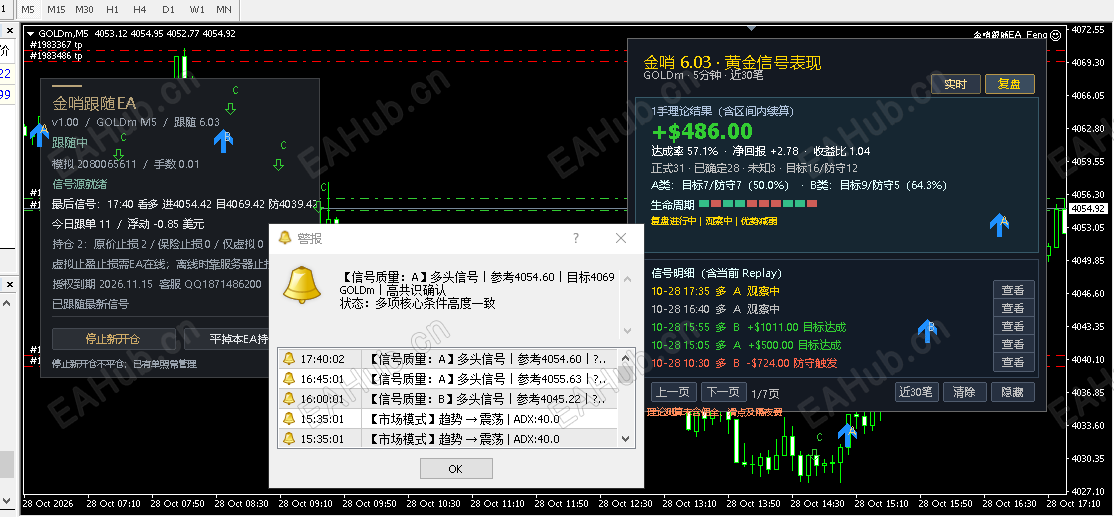Hide the performance panel with 隐藏
This screenshot has height=517, width=1114.
click(x=1012, y=392)
